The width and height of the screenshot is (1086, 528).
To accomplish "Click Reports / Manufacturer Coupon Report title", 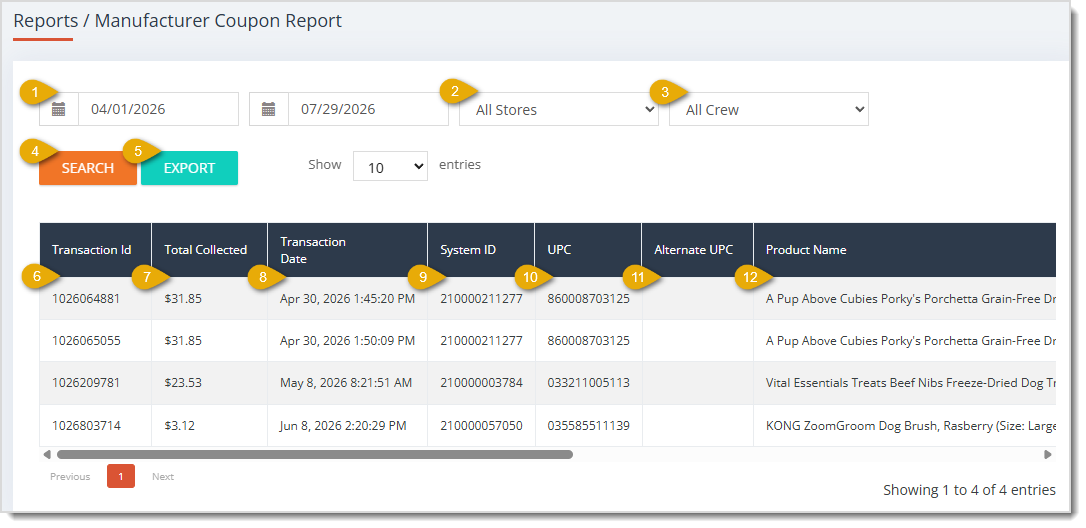I will (178, 21).
